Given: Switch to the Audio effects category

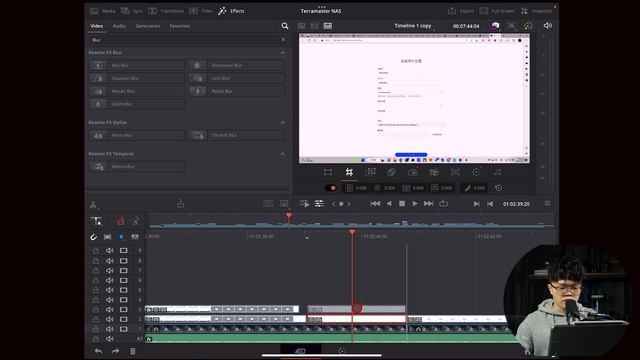Looking at the screenshot, I should 119,26.
